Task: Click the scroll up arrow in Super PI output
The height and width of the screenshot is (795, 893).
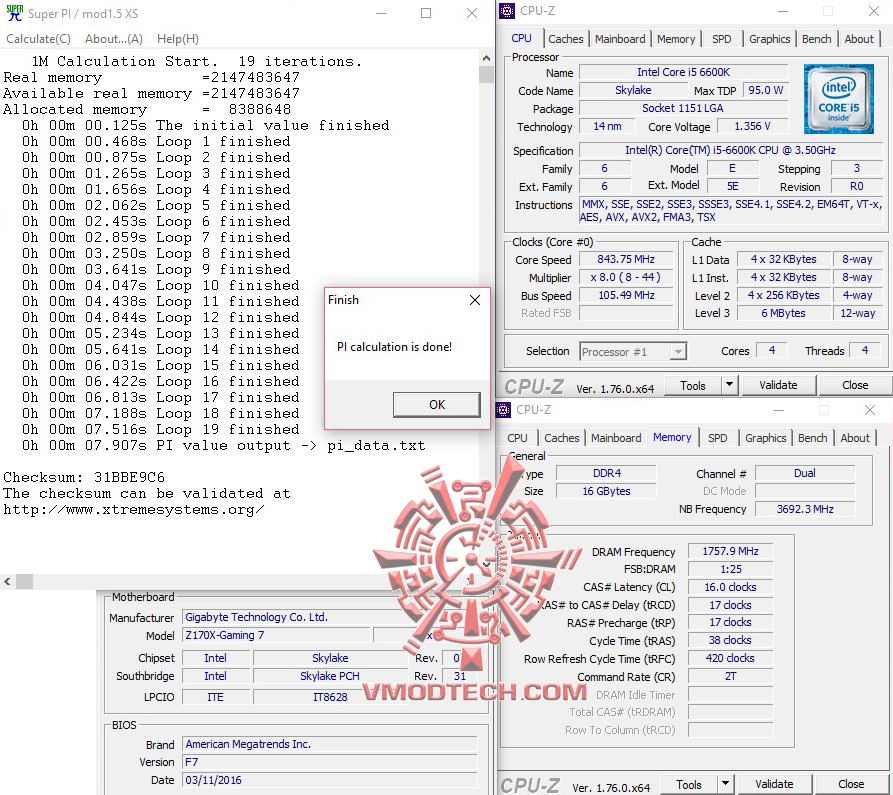Action: (x=486, y=58)
